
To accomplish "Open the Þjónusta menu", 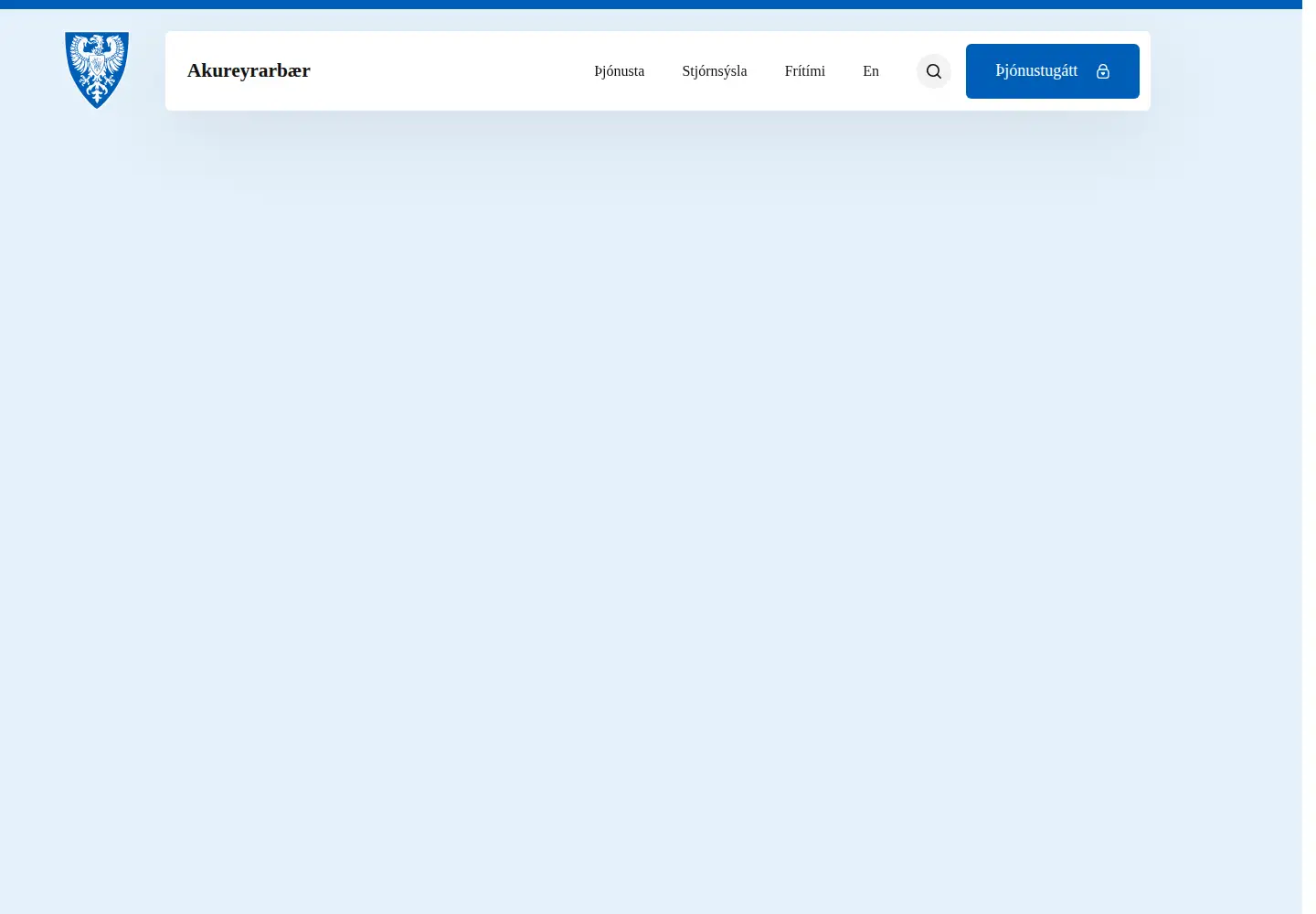I will pos(620,71).
